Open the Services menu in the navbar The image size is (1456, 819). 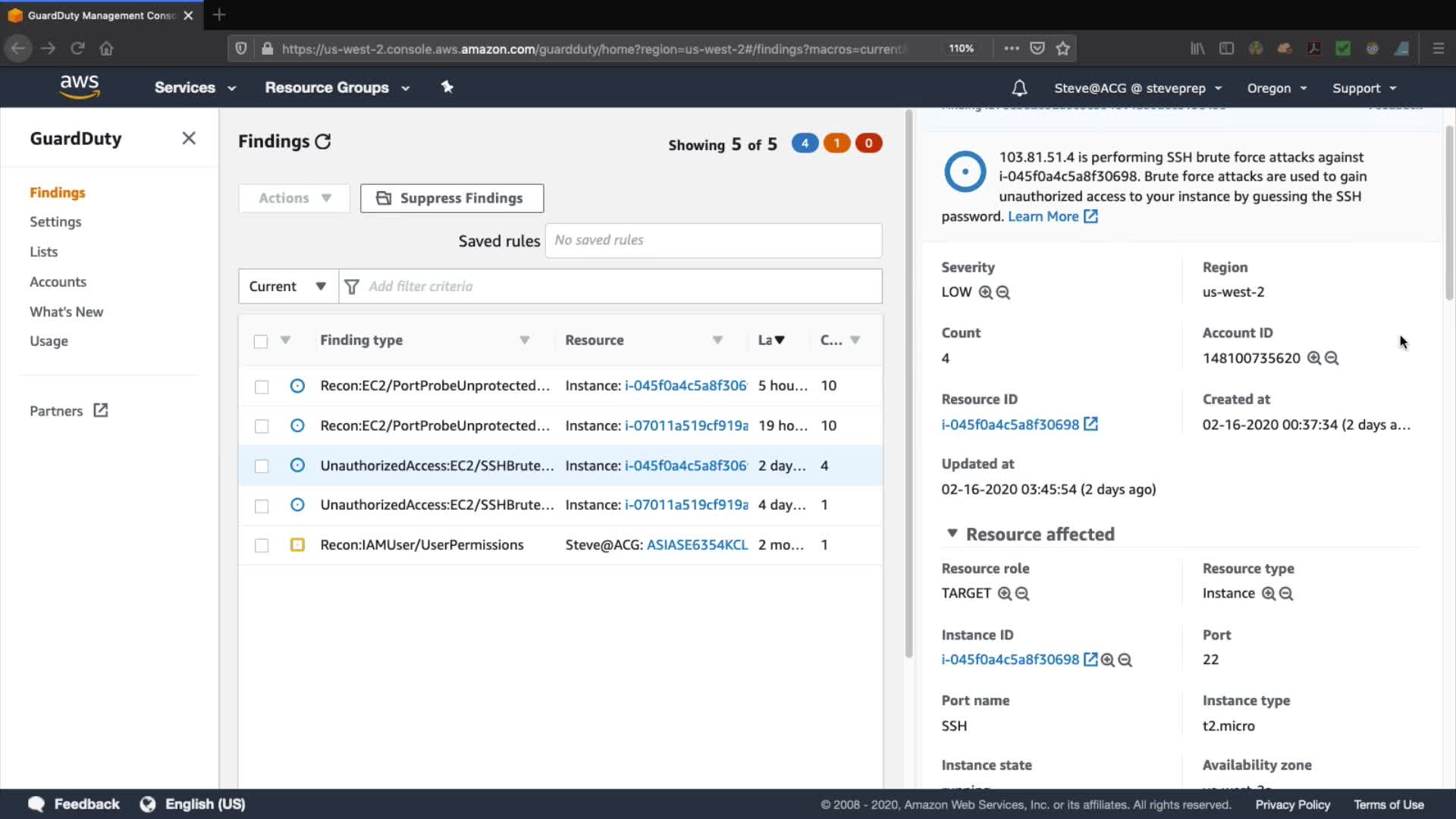(x=195, y=88)
